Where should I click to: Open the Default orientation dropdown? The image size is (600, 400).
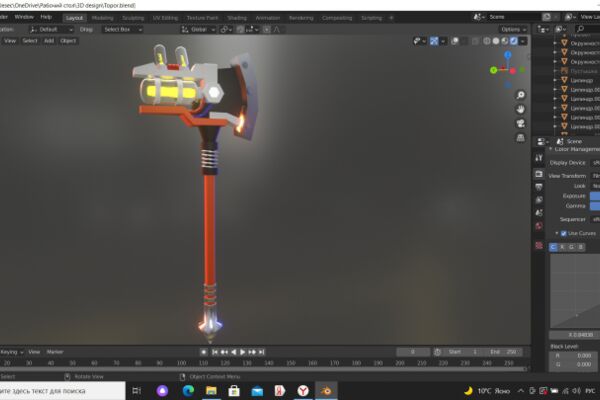pyautogui.click(x=51, y=29)
